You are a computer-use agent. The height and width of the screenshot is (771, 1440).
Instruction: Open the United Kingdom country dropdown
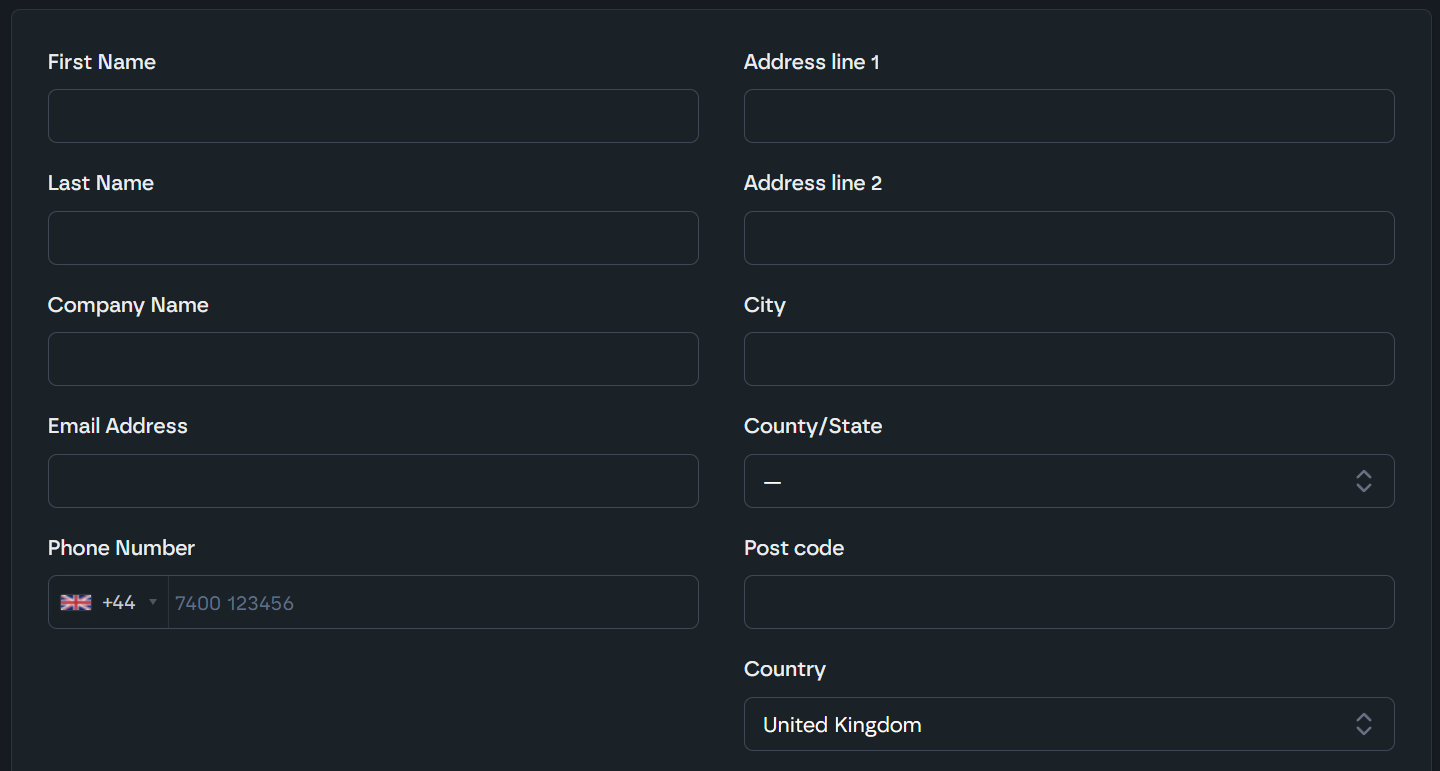[x=1050, y=724]
